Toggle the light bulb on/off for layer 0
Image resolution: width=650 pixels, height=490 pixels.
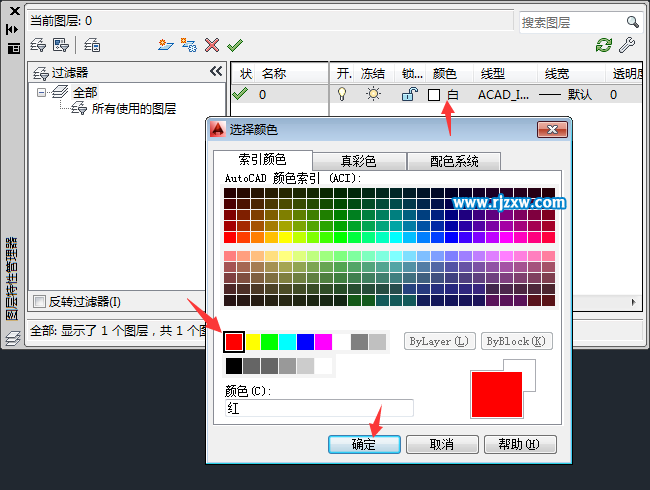click(x=342, y=94)
